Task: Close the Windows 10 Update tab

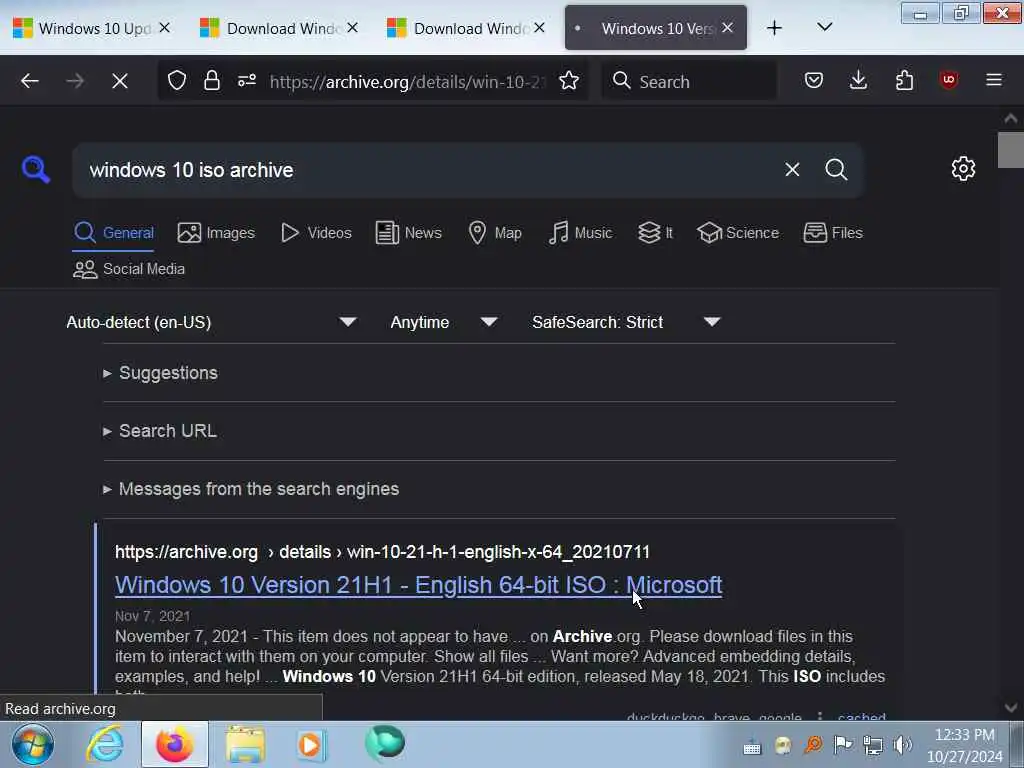Action: pyautogui.click(x=165, y=27)
